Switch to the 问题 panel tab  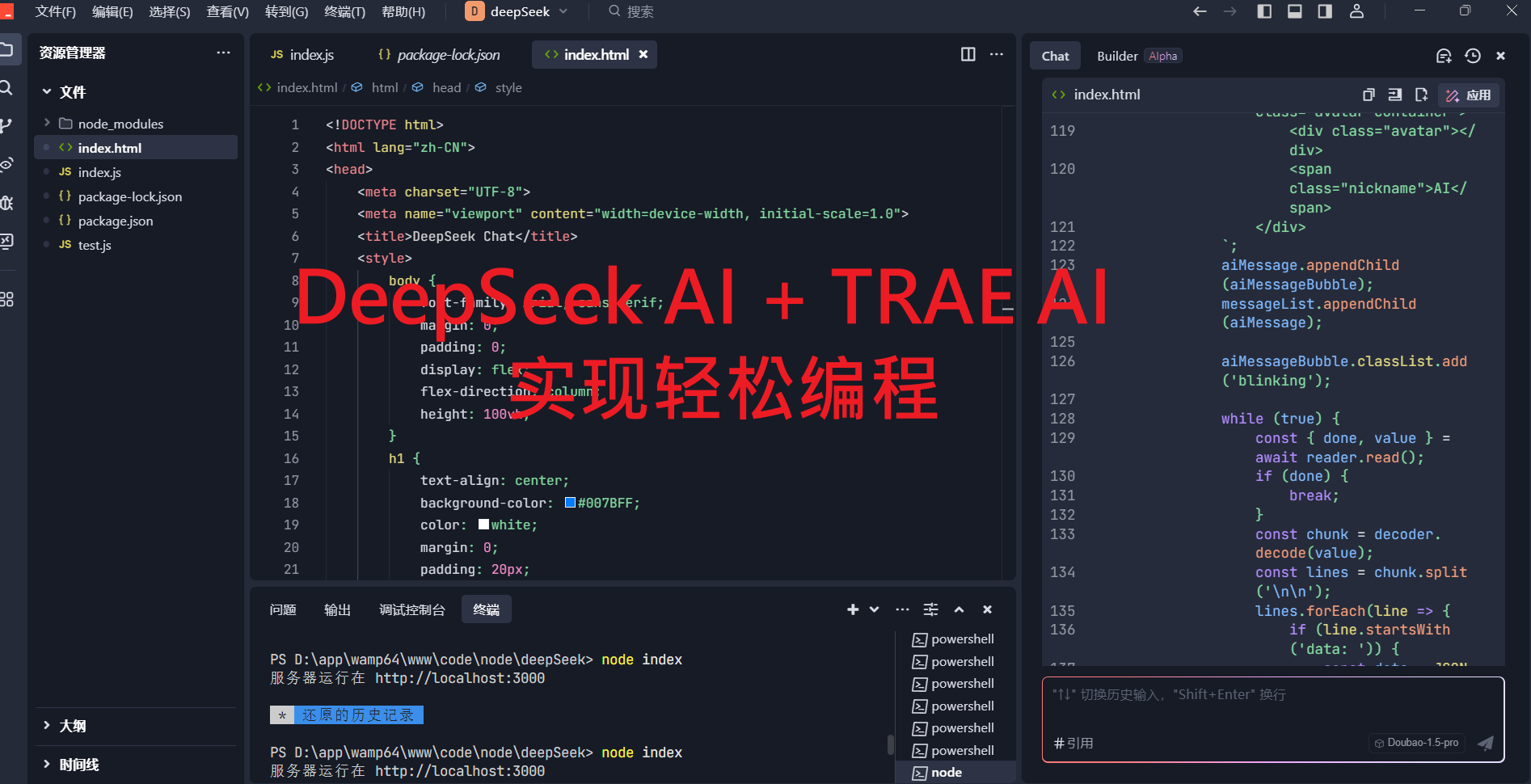tap(283, 609)
